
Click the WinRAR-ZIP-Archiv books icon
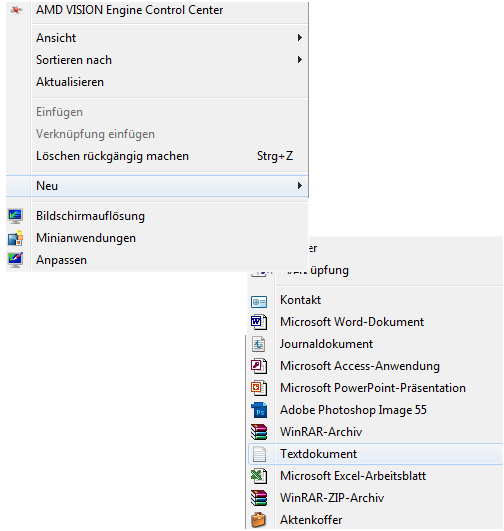pos(259,498)
